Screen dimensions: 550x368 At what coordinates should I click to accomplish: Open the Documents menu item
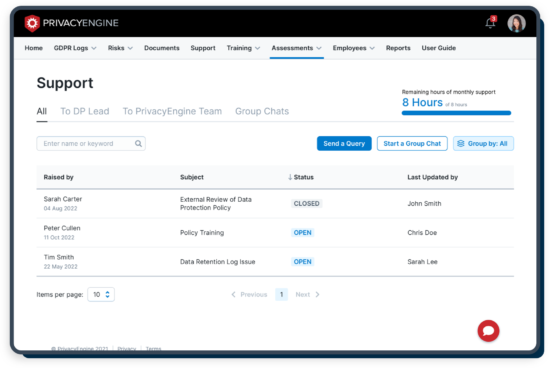(x=162, y=48)
